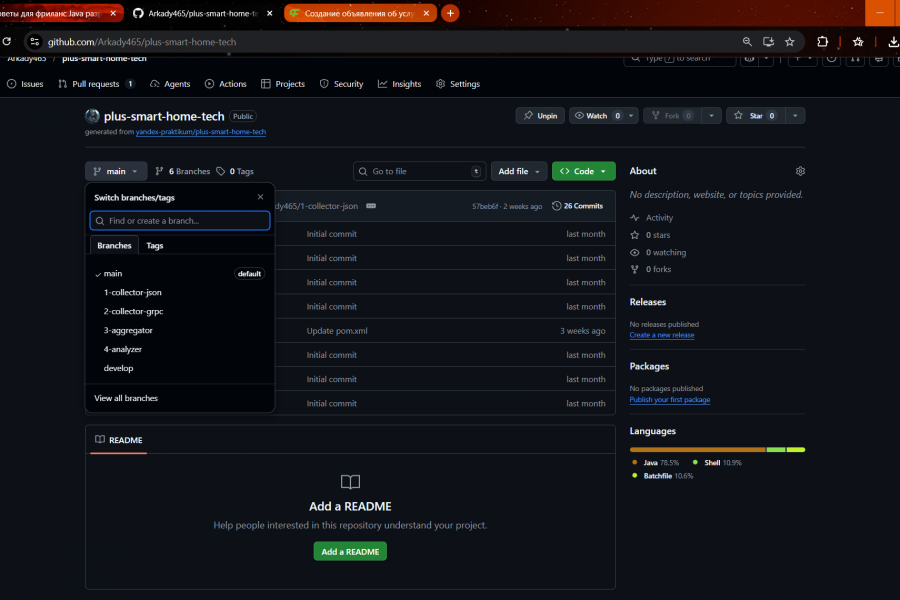Select the Branches tab in popup
This screenshot has height=600, width=900.
114,245
